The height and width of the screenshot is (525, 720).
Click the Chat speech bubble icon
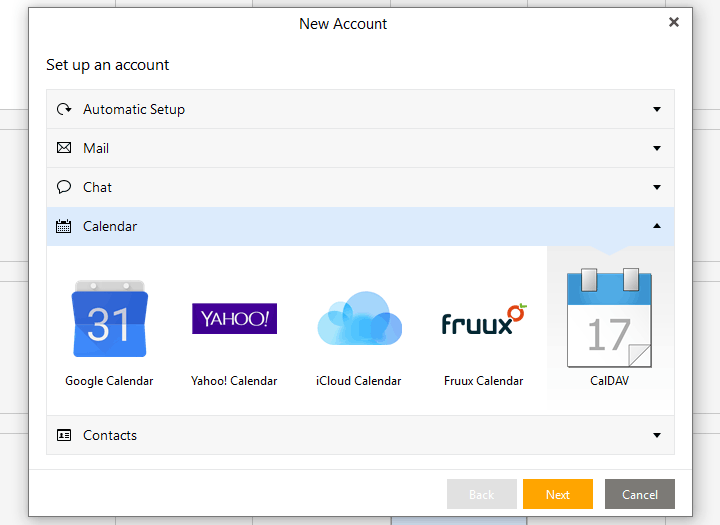coord(64,187)
